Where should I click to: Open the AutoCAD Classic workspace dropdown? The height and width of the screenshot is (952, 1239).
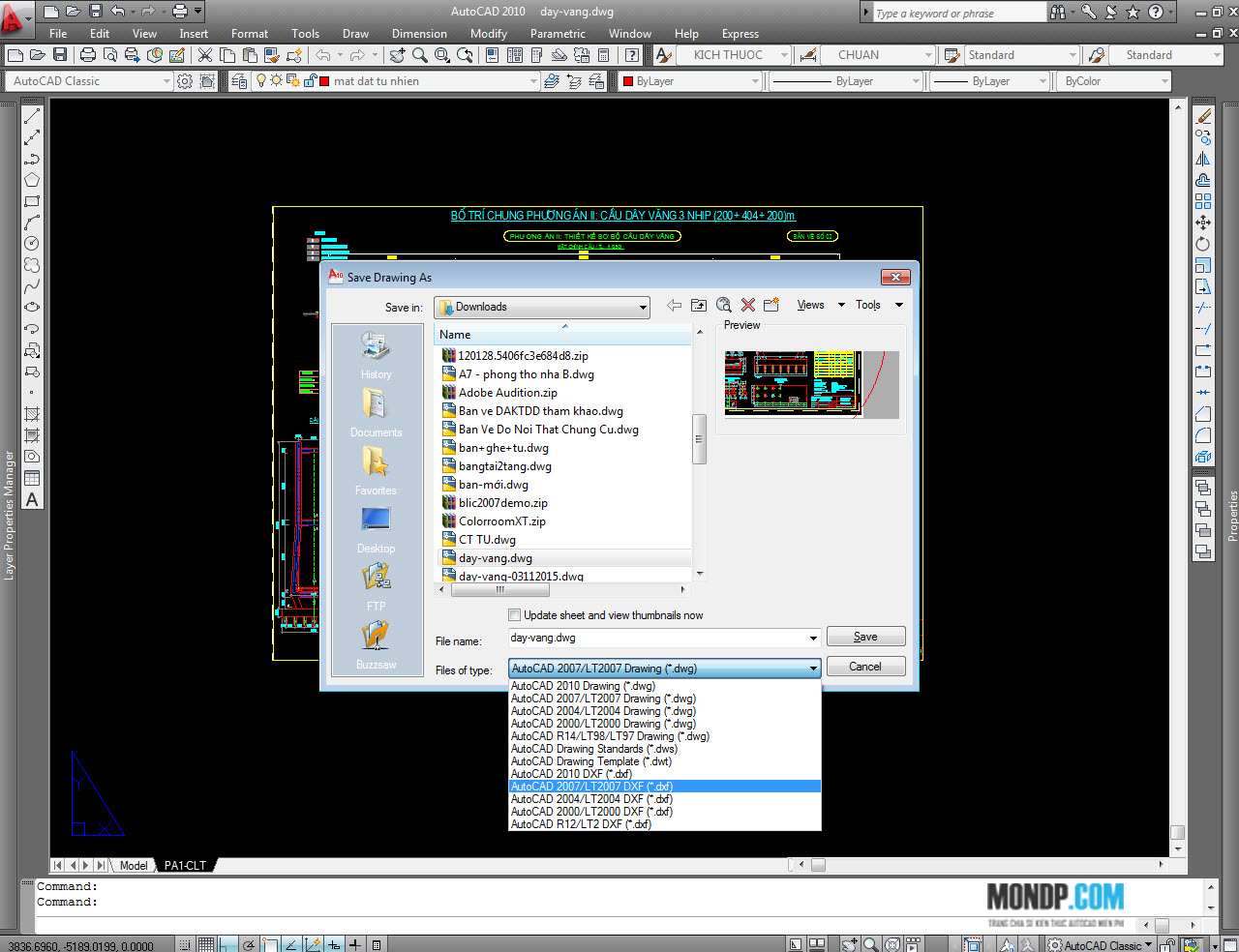click(x=166, y=81)
